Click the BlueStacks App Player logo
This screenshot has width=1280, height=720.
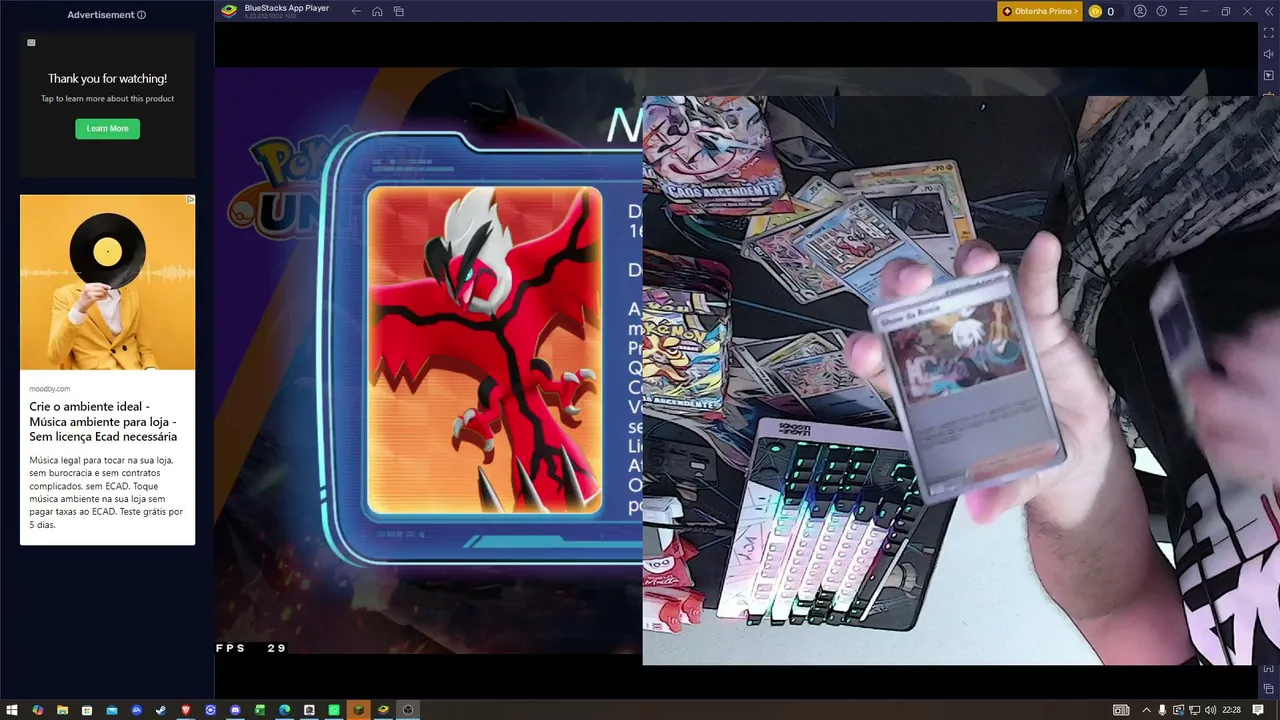point(229,11)
